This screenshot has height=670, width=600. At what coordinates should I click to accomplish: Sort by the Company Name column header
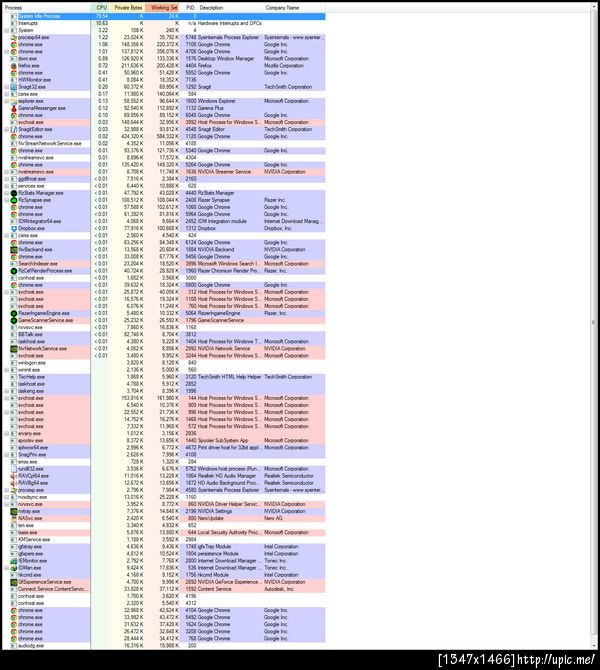click(294, 8)
